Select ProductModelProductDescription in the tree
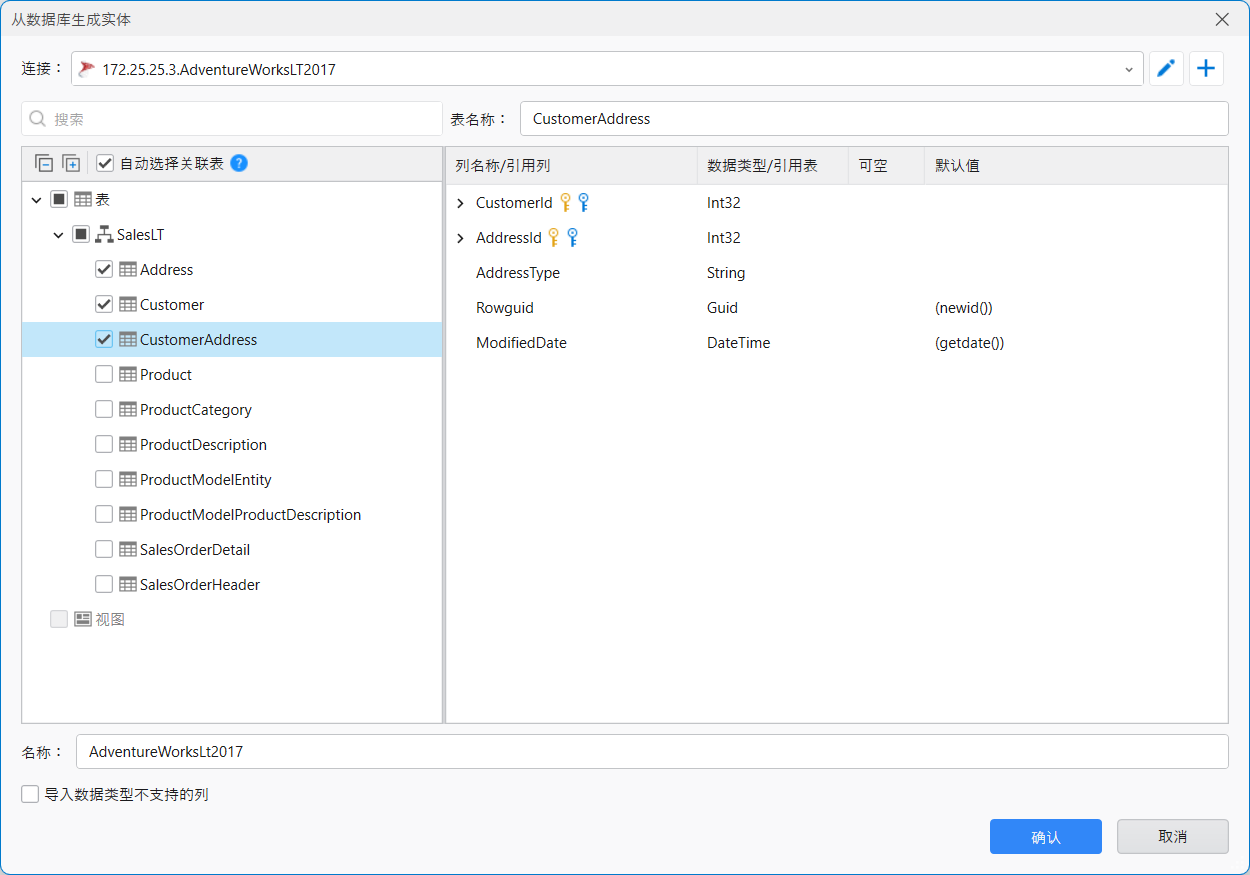1250x875 pixels. click(x=250, y=515)
